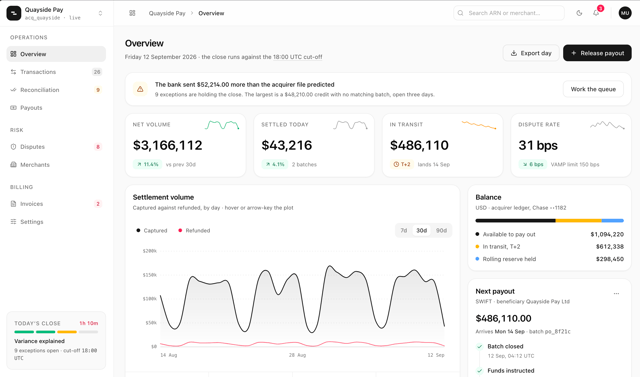Switch chart range to 7d
The width and height of the screenshot is (640, 377).
403,231
